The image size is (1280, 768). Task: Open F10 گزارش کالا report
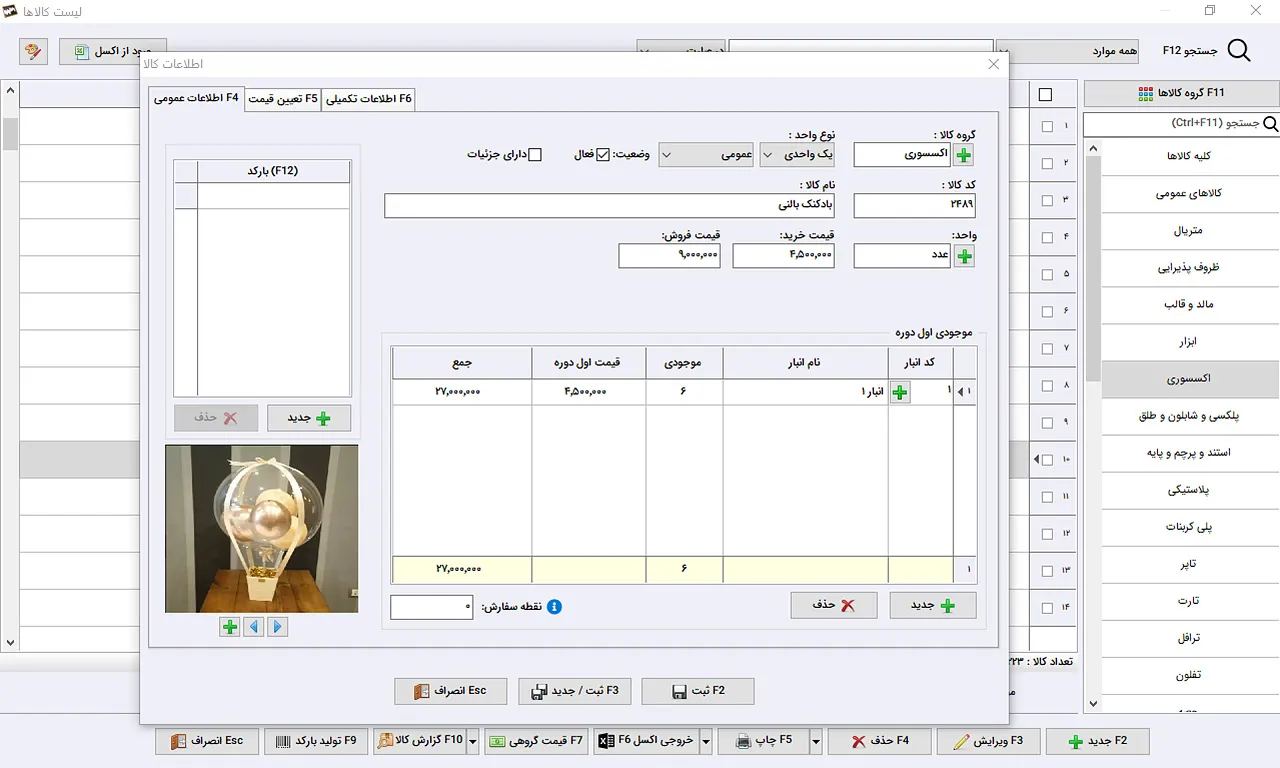(x=420, y=741)
